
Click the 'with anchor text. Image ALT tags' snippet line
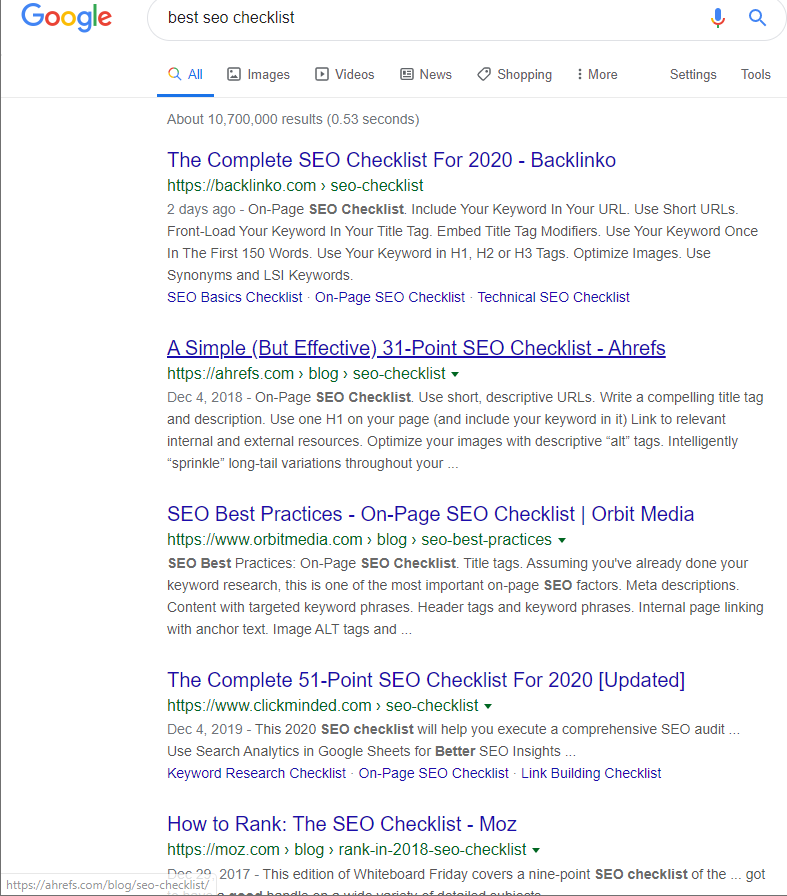tap(289, 630)
